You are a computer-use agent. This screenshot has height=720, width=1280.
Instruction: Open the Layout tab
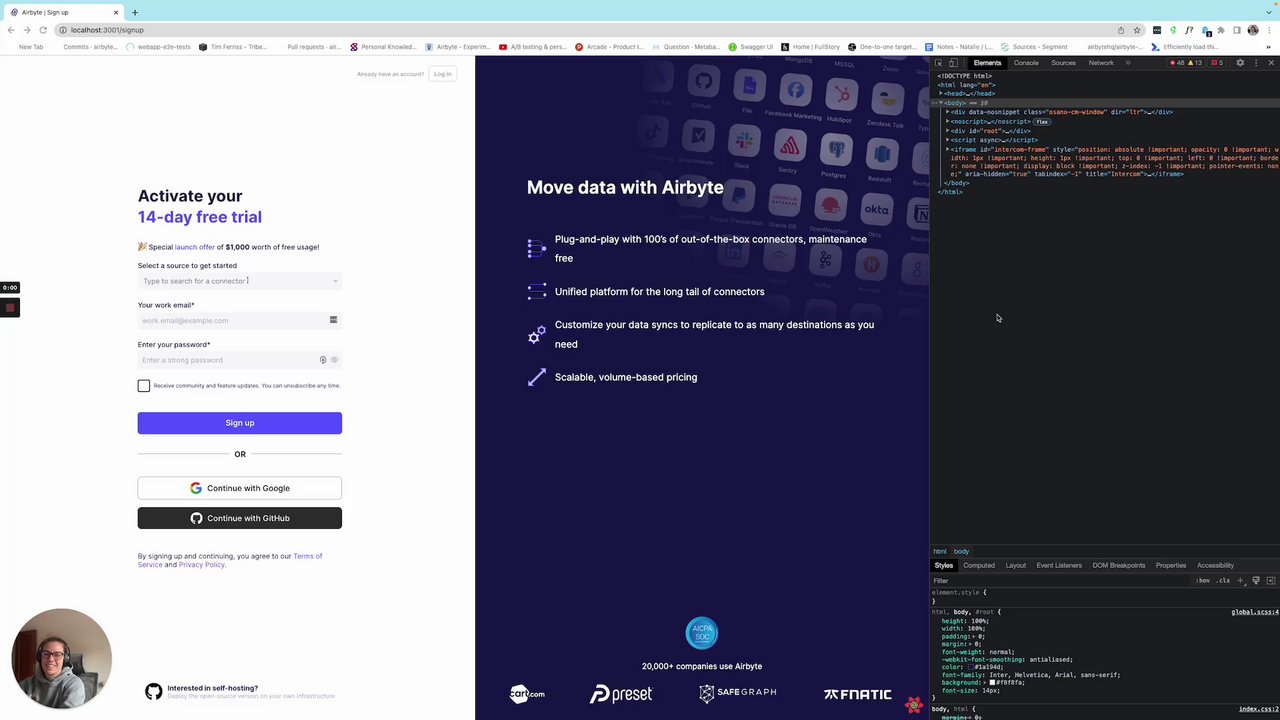[x=1015, y=566]
